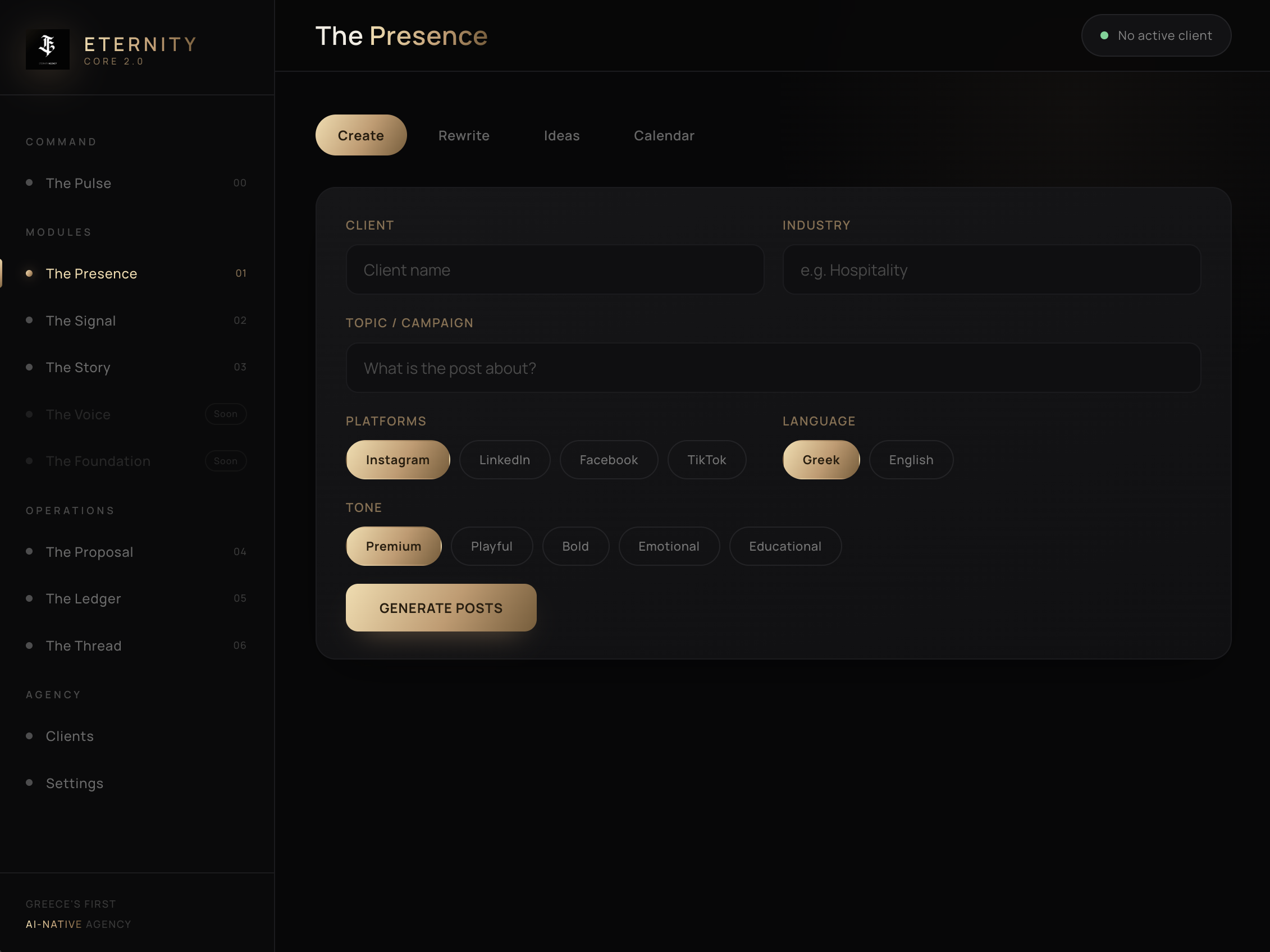Go to the Ideas tab
1270x952 pixels.
coord(561,135)
